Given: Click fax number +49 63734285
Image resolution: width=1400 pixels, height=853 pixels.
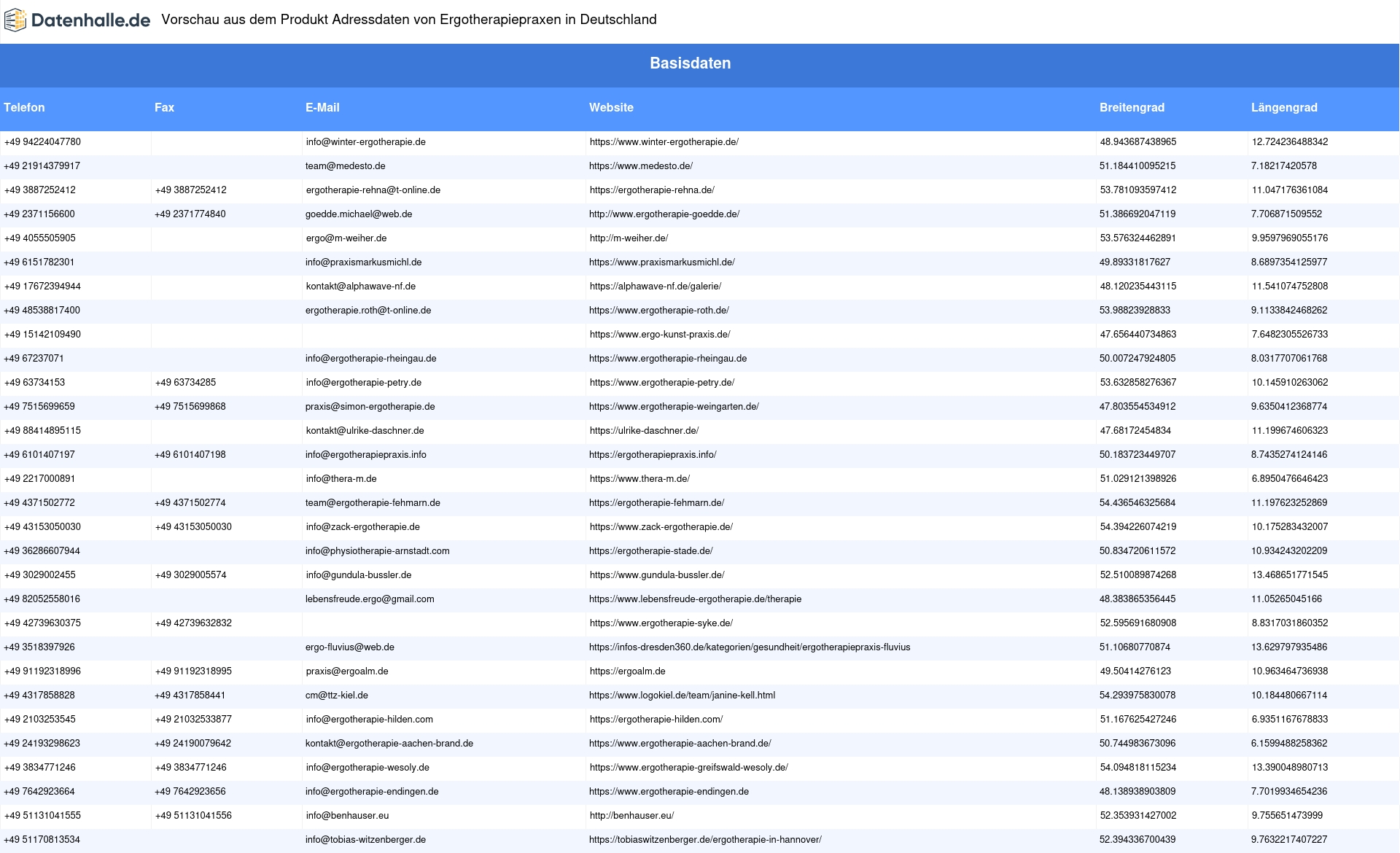Looking at the screenshot, I should [x=185, y=383].
